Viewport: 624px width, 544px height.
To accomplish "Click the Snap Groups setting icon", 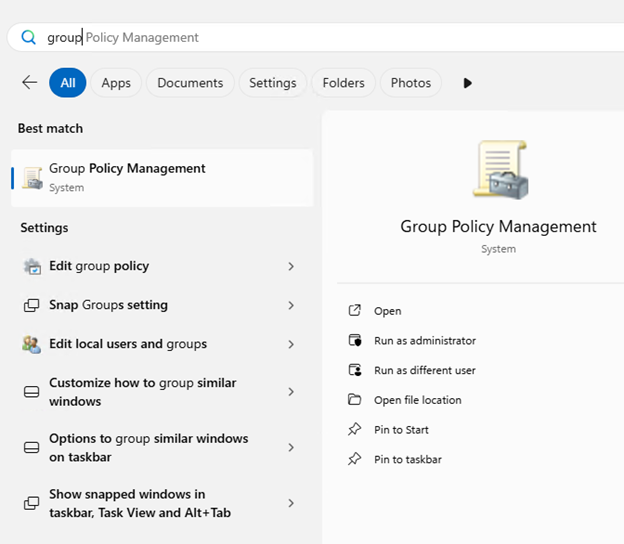I will click(x=32, y=305).
